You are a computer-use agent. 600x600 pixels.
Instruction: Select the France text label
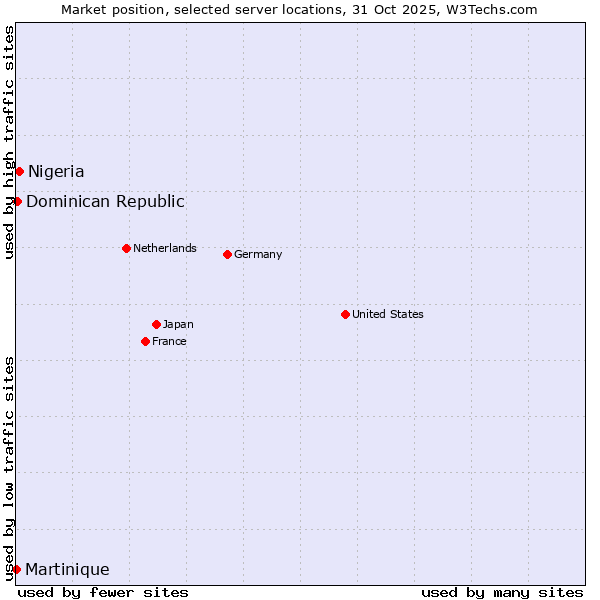click(x=169, y=341)
